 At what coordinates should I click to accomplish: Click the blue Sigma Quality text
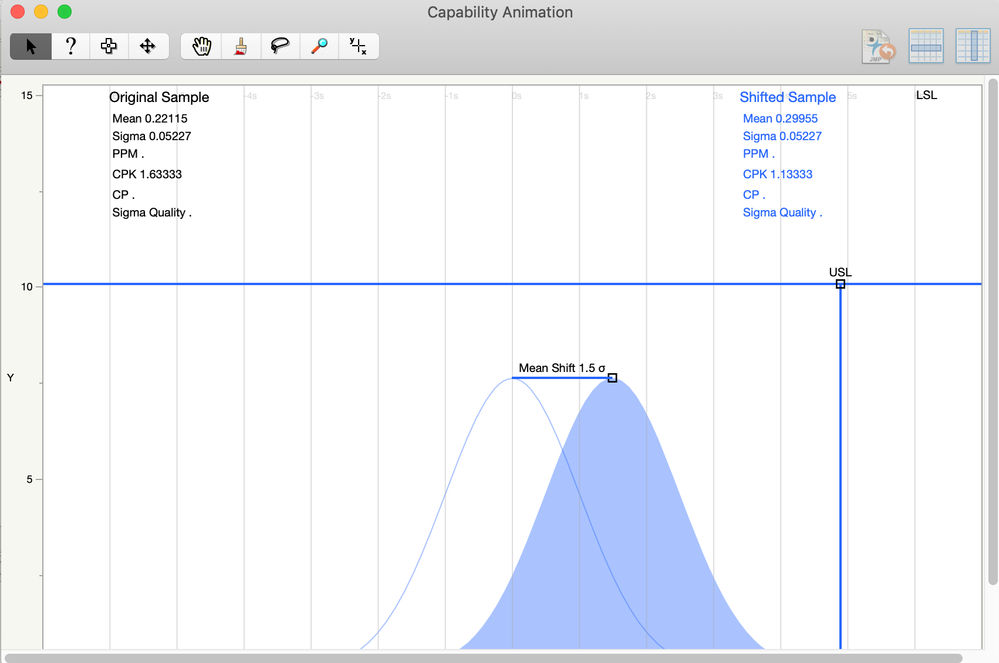click(782, 213)
